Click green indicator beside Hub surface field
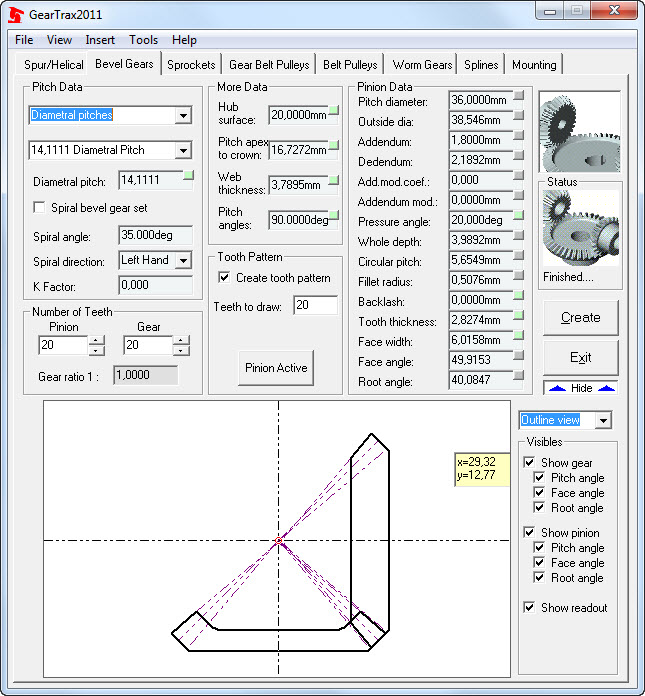The image size is (645, 696). [x=333, y=110]
